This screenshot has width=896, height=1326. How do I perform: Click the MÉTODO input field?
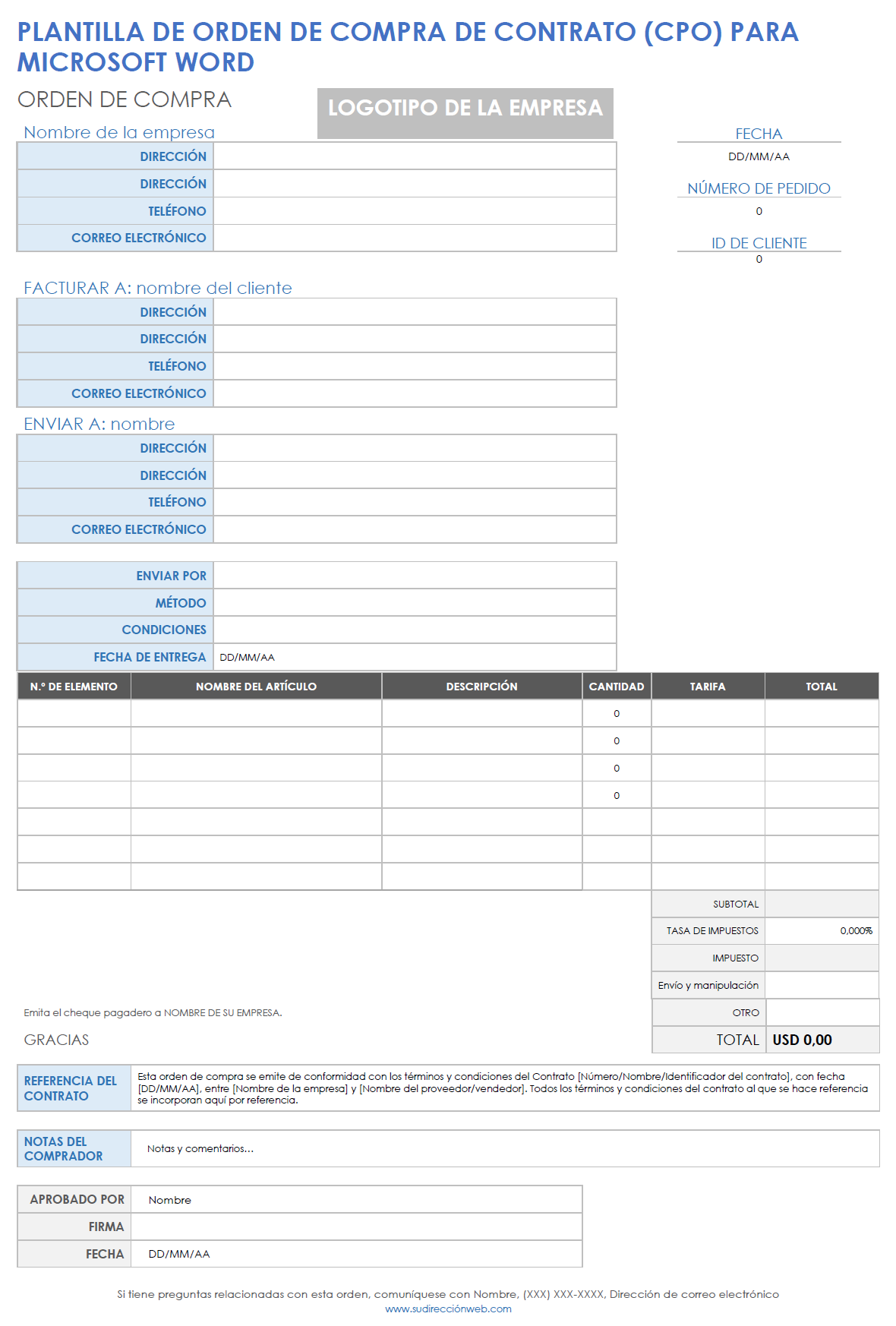tap(415, 603)
